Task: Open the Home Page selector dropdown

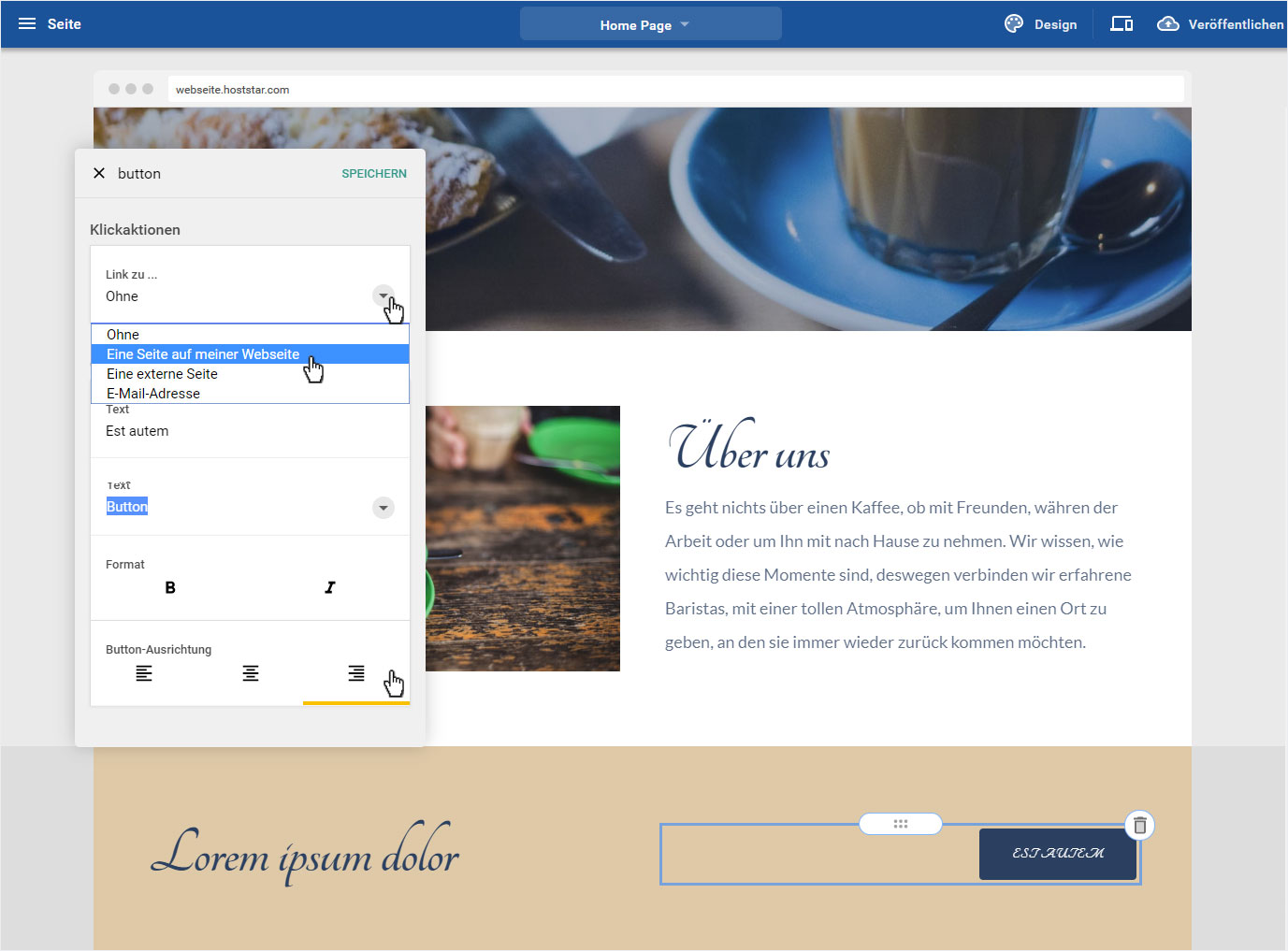Action: (x=650, y=24)
